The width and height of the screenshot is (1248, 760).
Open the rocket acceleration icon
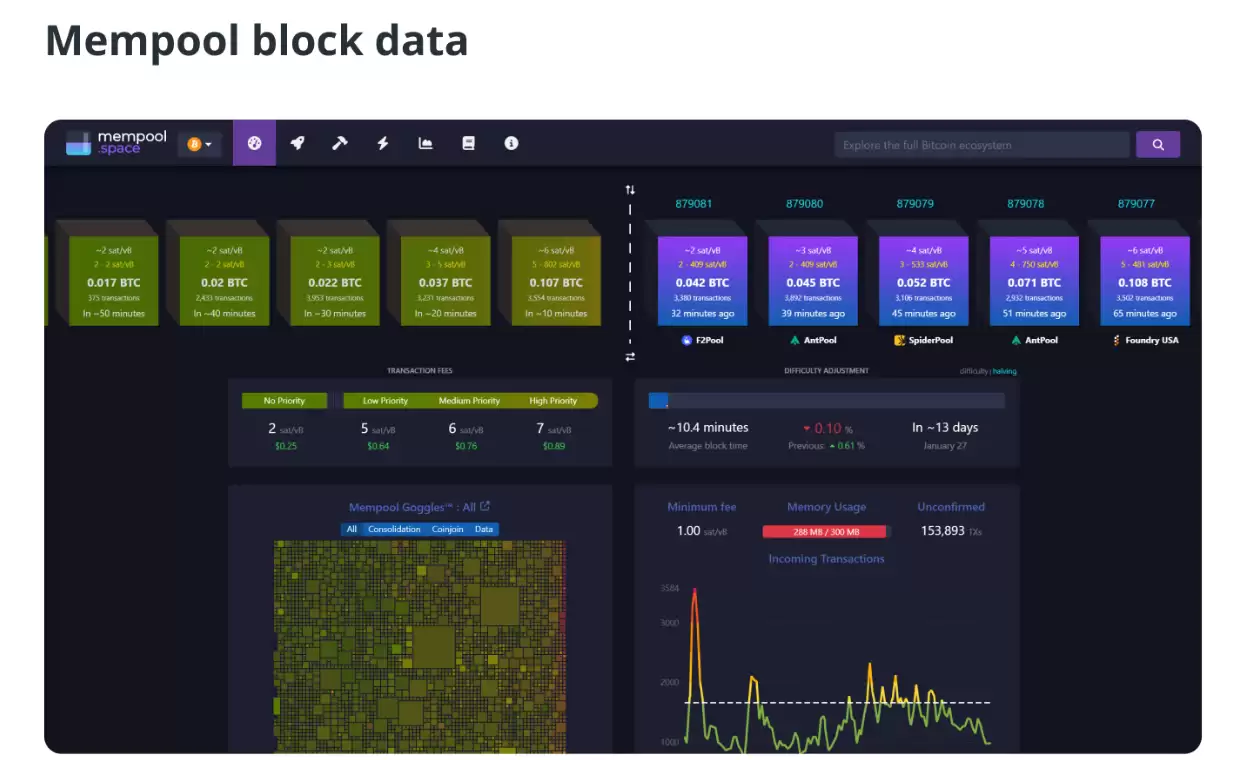tap(297, 143)
